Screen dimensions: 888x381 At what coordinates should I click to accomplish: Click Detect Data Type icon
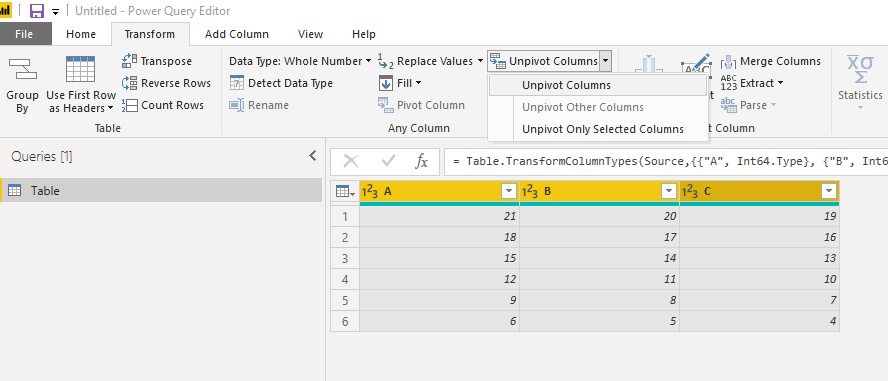point(237,83)
